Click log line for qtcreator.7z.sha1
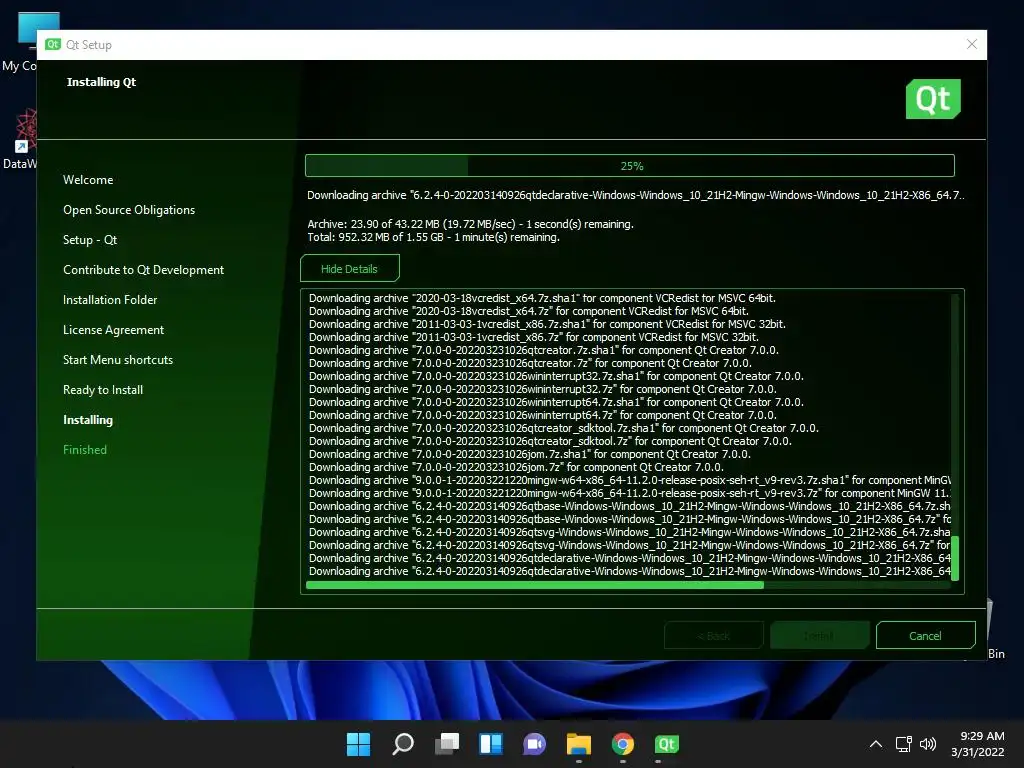The height and width of the screenshot is (768, 1024). pos(543,350)
